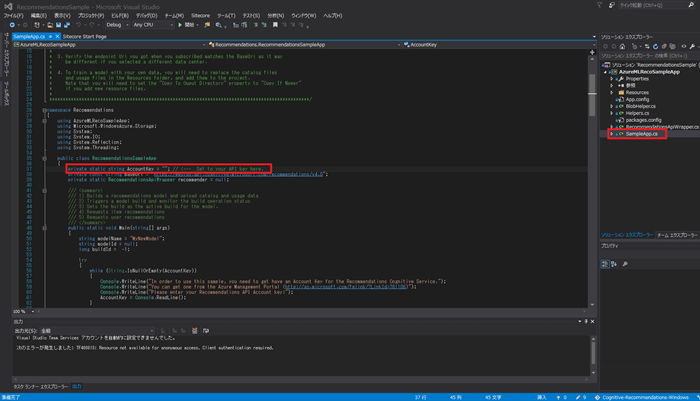Click the Save All toolbar icon
Viewport: 700px width, 401px height.
[67, 25]
